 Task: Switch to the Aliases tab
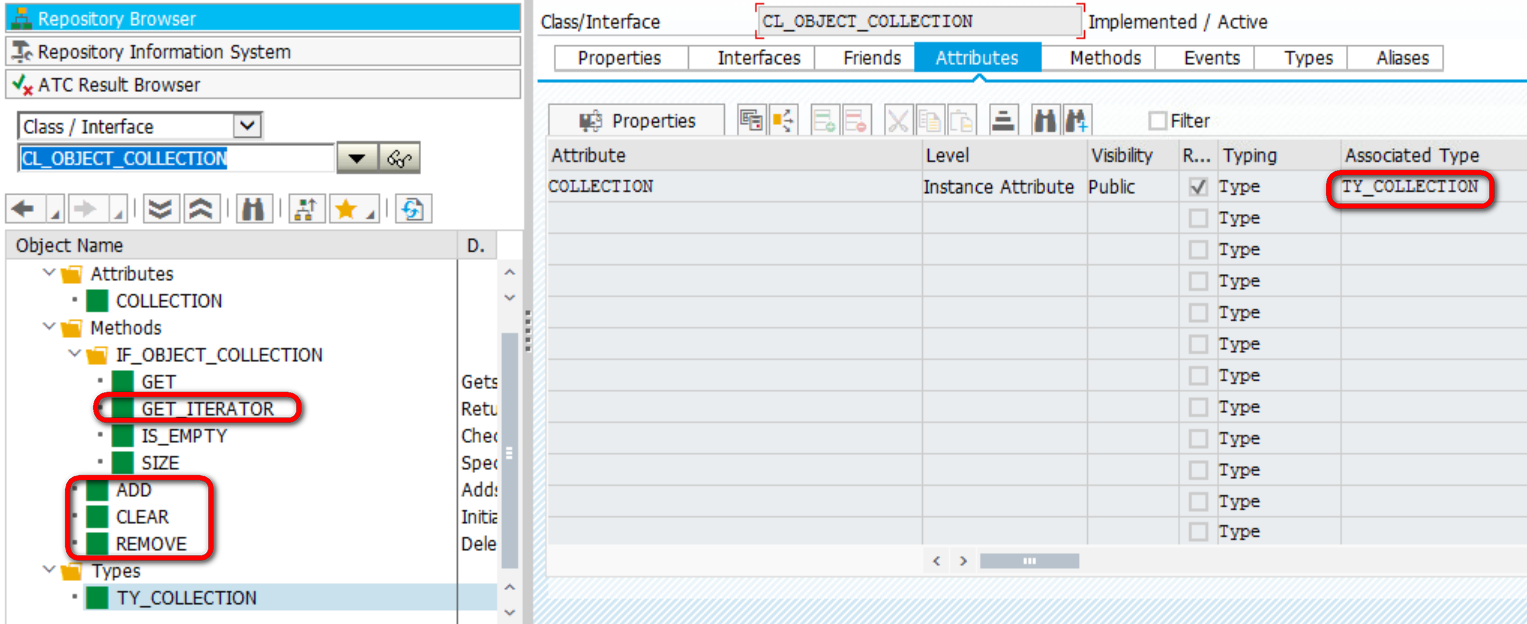pyautogui.click(x=1402, y=58)
